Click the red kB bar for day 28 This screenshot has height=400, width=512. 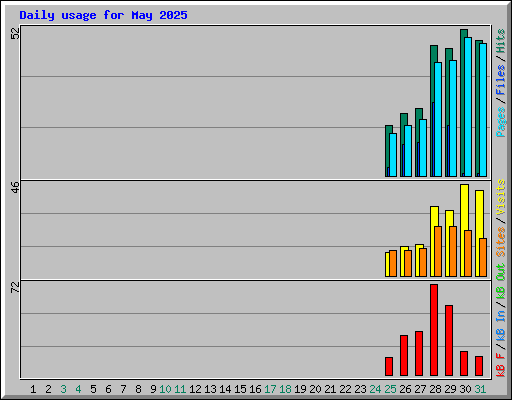[434, 330]
